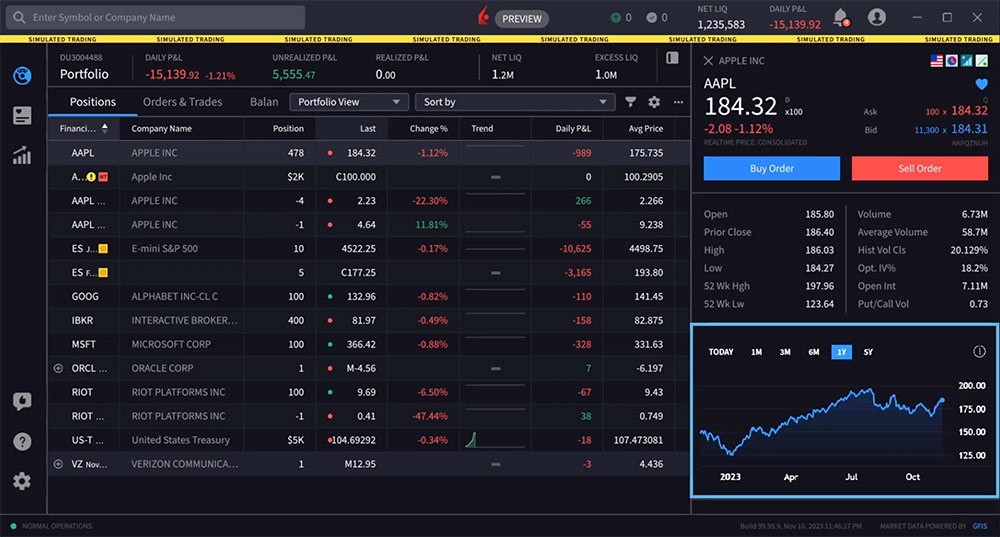Image resolution: width=1000 pixels, height=537 pixels.
Task: Click the user account profile icon
Action: [877, 18]
